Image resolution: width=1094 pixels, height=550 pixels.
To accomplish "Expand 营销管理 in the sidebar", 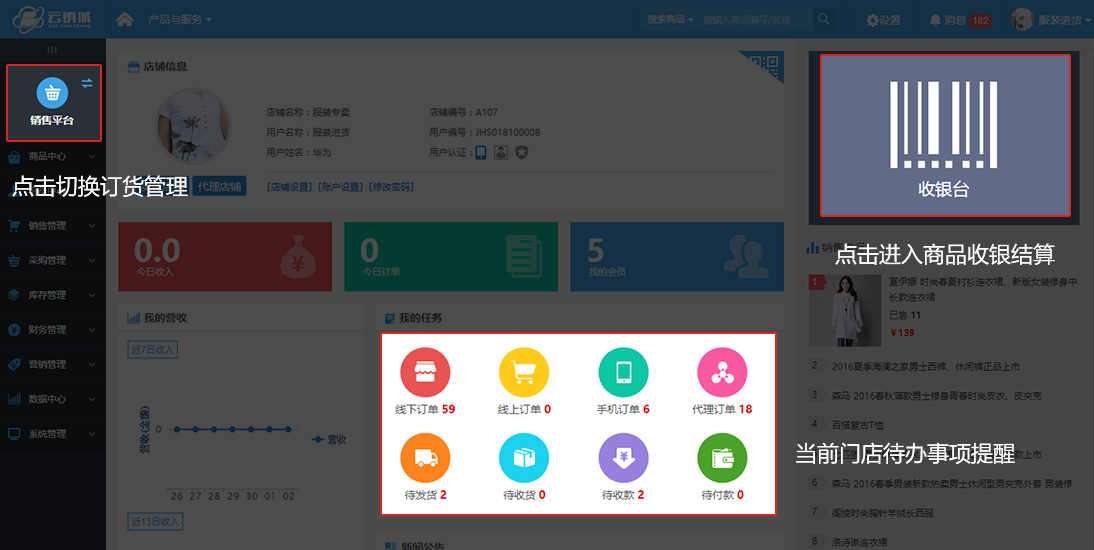I will click(x=52, y=364).
